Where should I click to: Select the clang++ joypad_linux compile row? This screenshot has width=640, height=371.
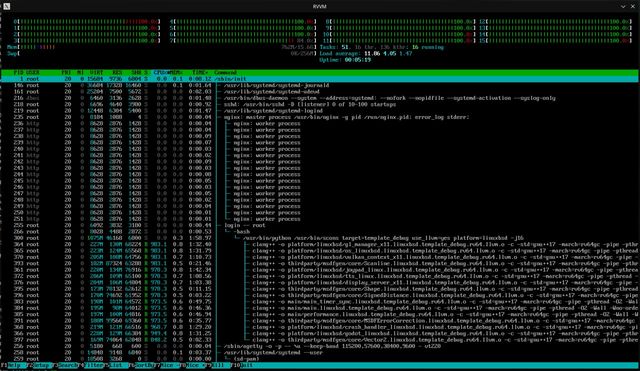320,270
